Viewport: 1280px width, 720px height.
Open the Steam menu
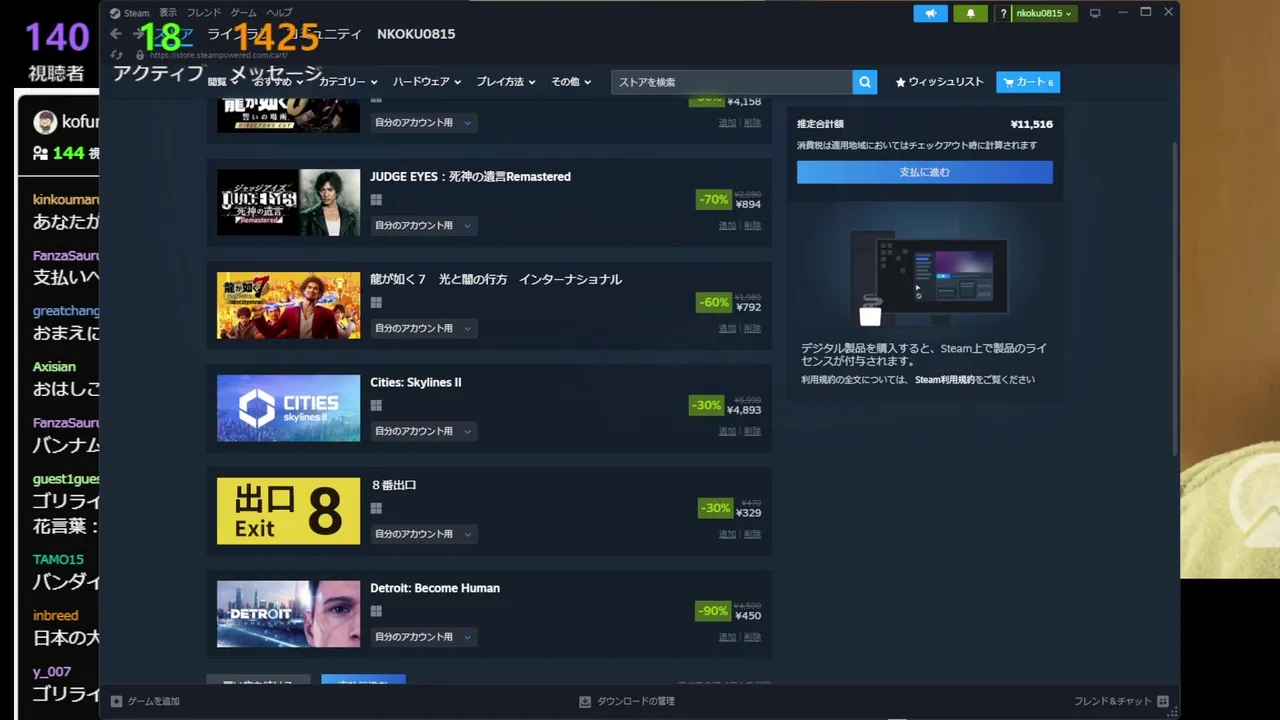click(x=130, y=13)
